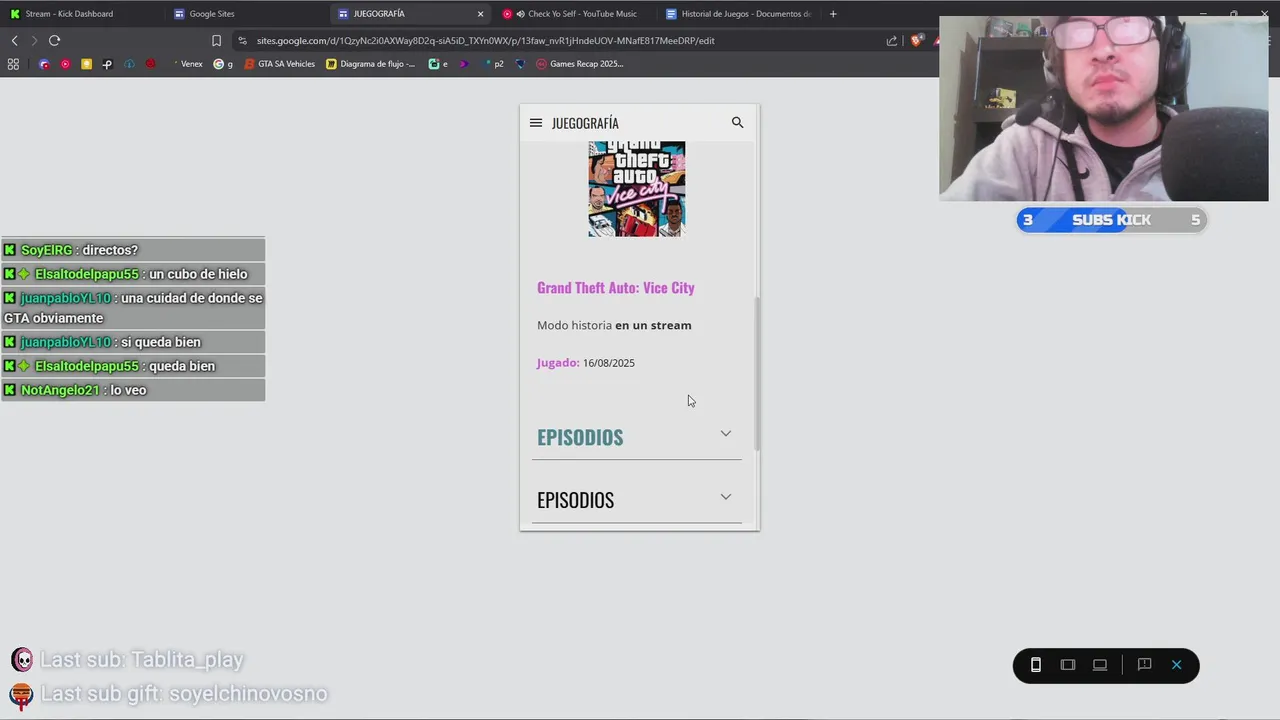Screen dimensions: 1280x720
Task: Open the Google 'g' bookmark
Action: coord(223,64)
